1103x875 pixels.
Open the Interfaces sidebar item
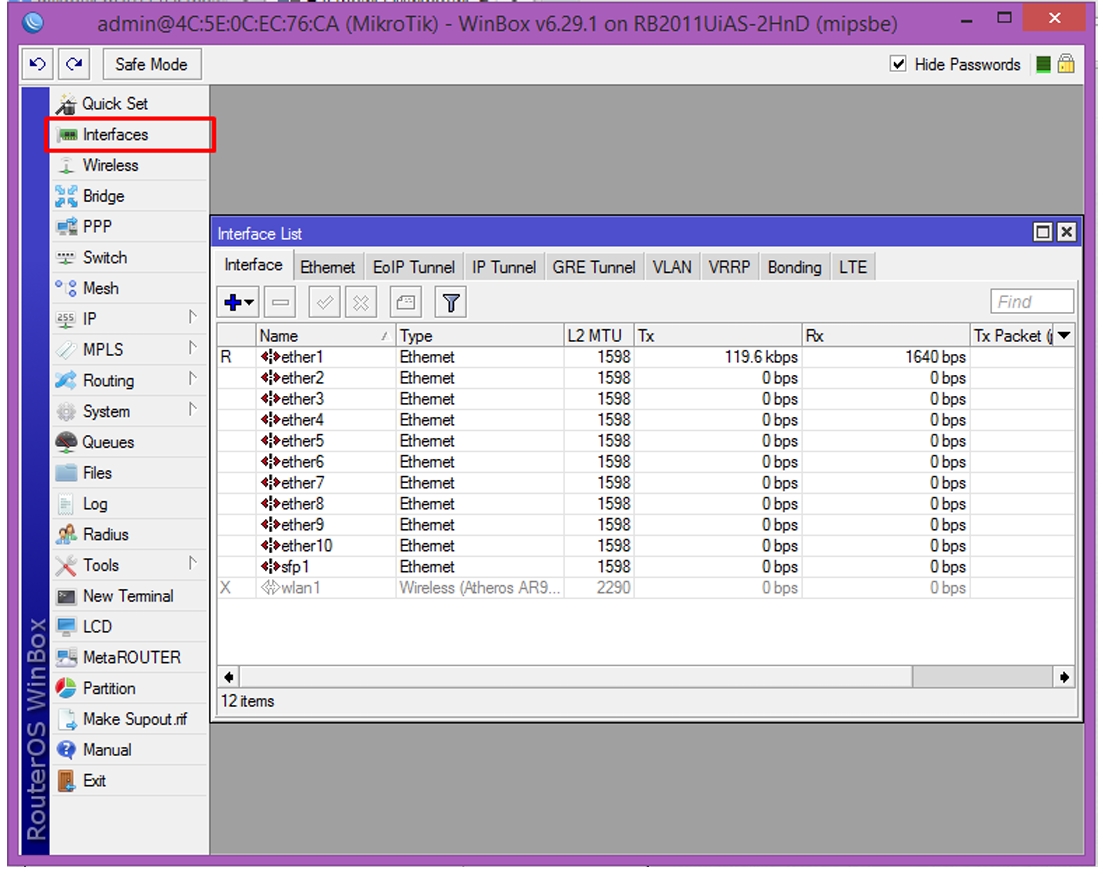(129, 134)
